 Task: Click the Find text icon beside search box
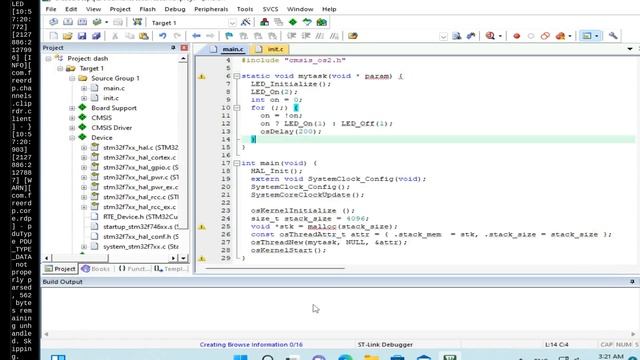click(457, 36)
